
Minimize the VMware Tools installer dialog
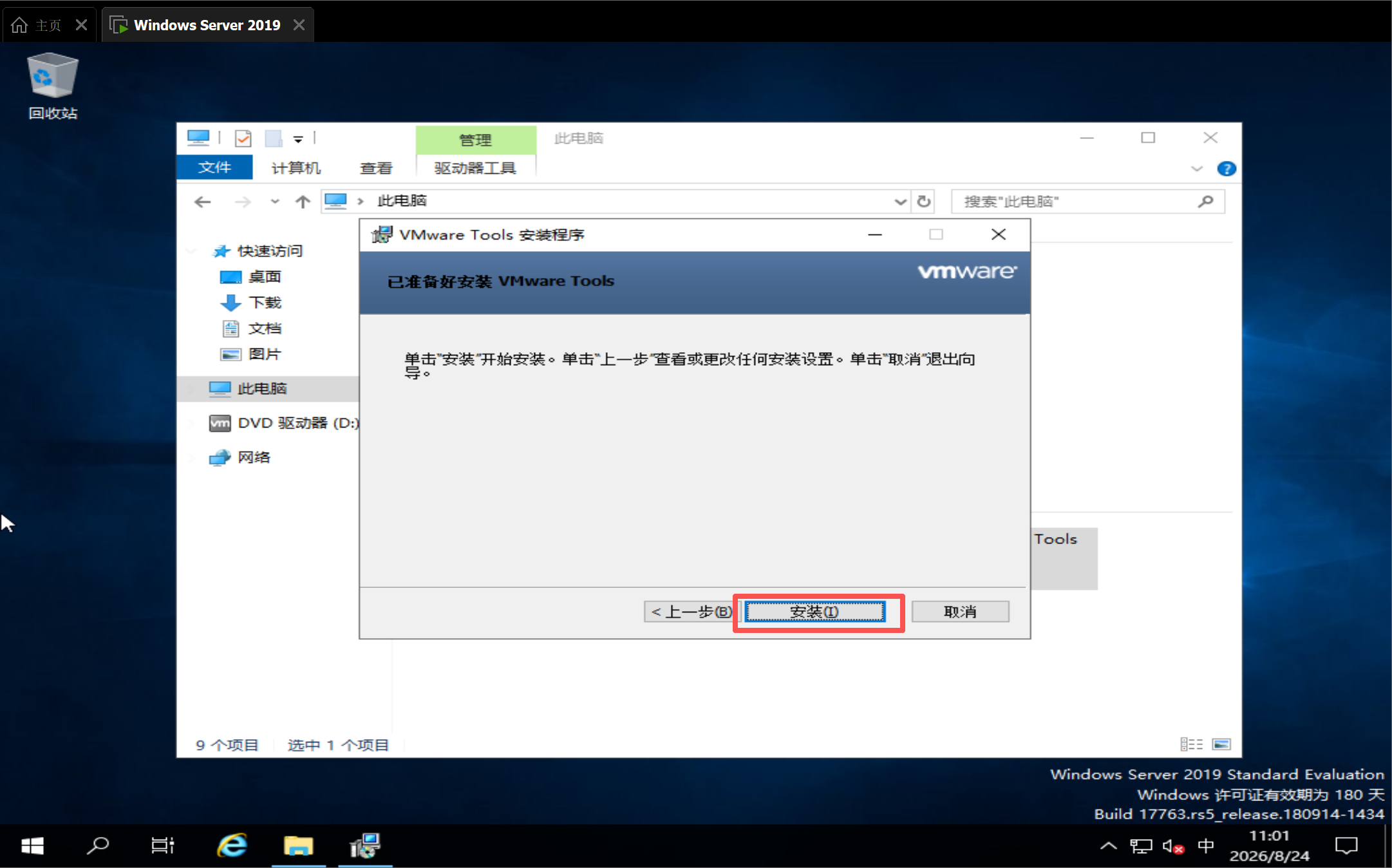pos(875,234)
